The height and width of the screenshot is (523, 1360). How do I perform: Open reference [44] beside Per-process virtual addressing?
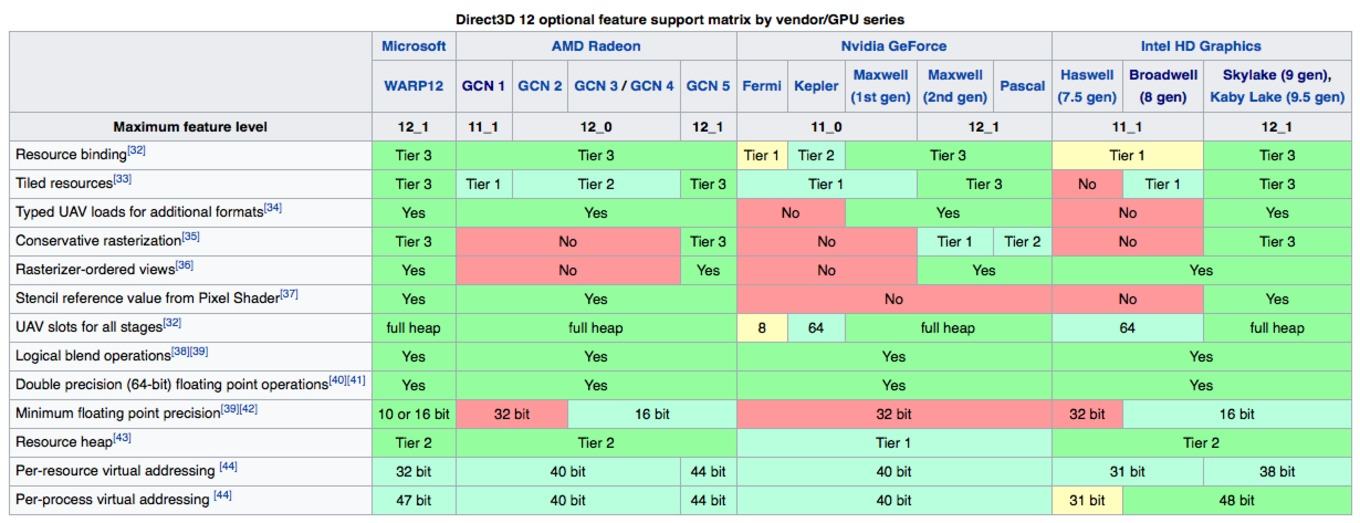coord(222,496)
